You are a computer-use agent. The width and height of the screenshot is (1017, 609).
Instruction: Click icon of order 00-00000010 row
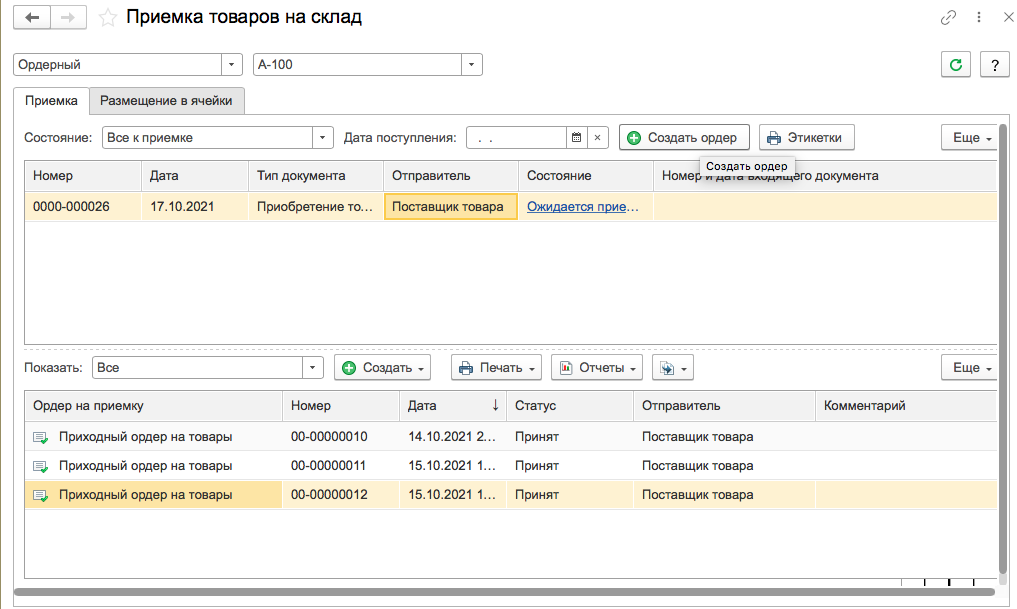click(40, 438)
